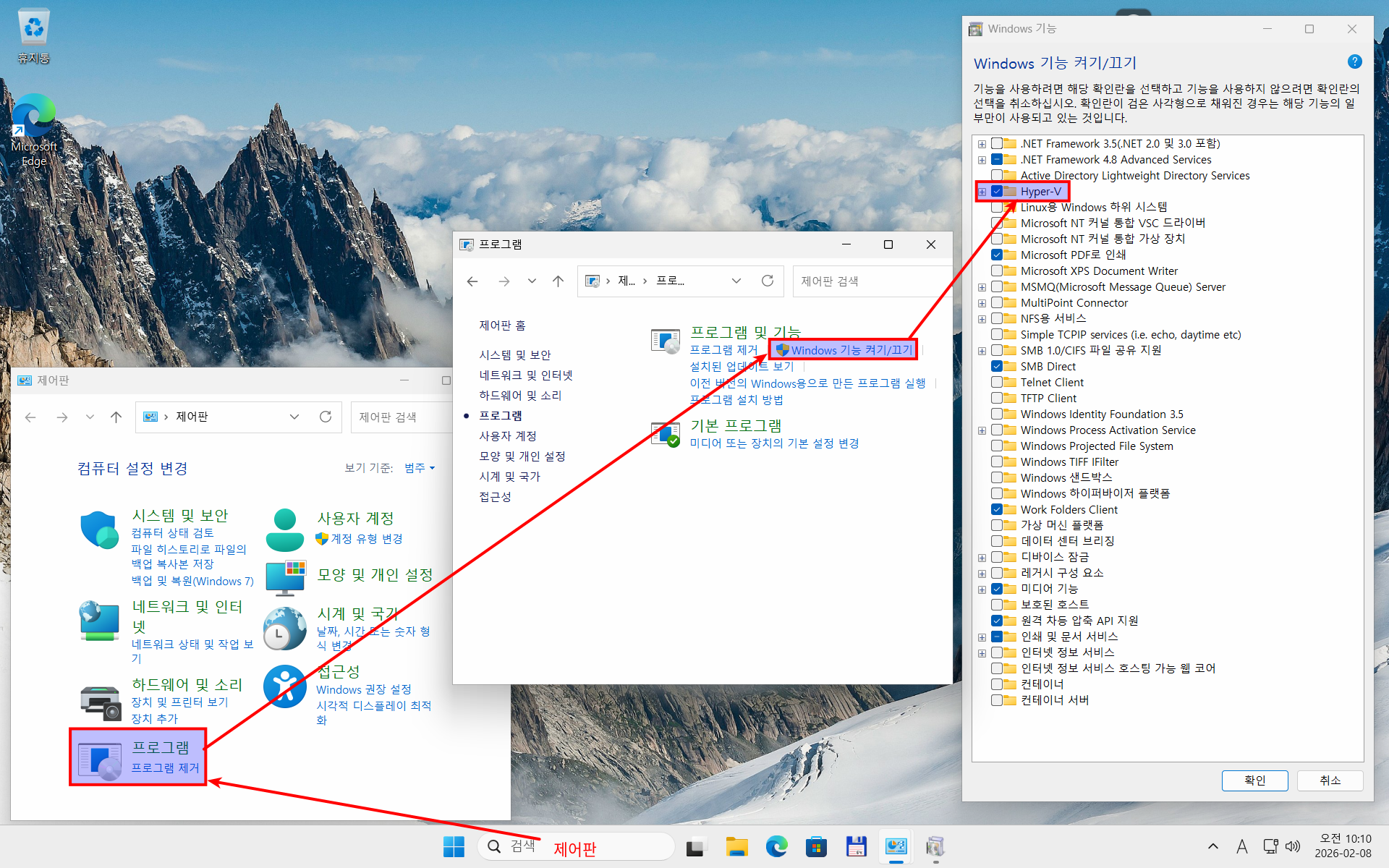Select 접근성 in sidebar
The image size is (1389, 868).
pos(495,496)
